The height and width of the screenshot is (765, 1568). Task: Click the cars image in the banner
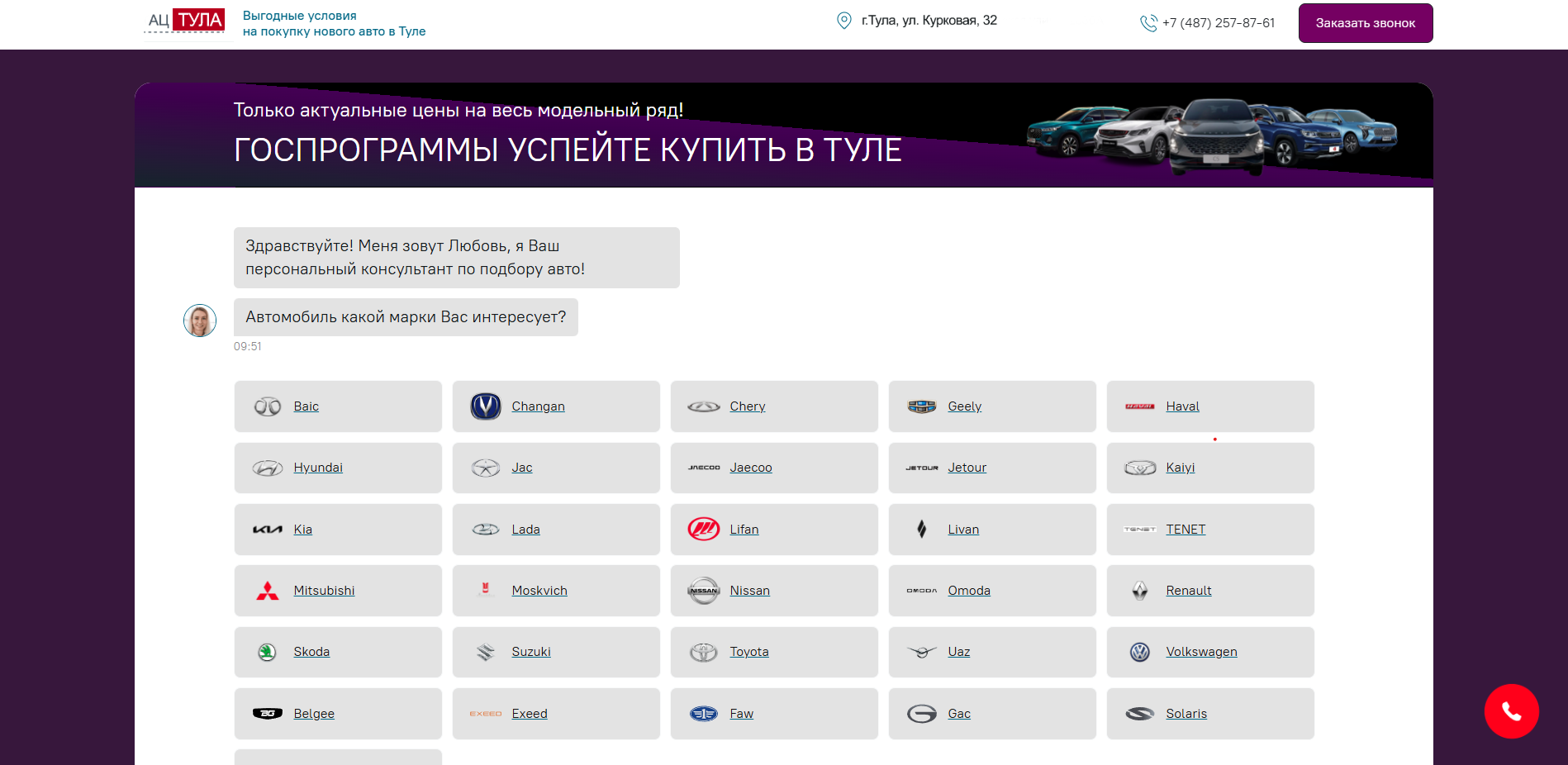1212,136
